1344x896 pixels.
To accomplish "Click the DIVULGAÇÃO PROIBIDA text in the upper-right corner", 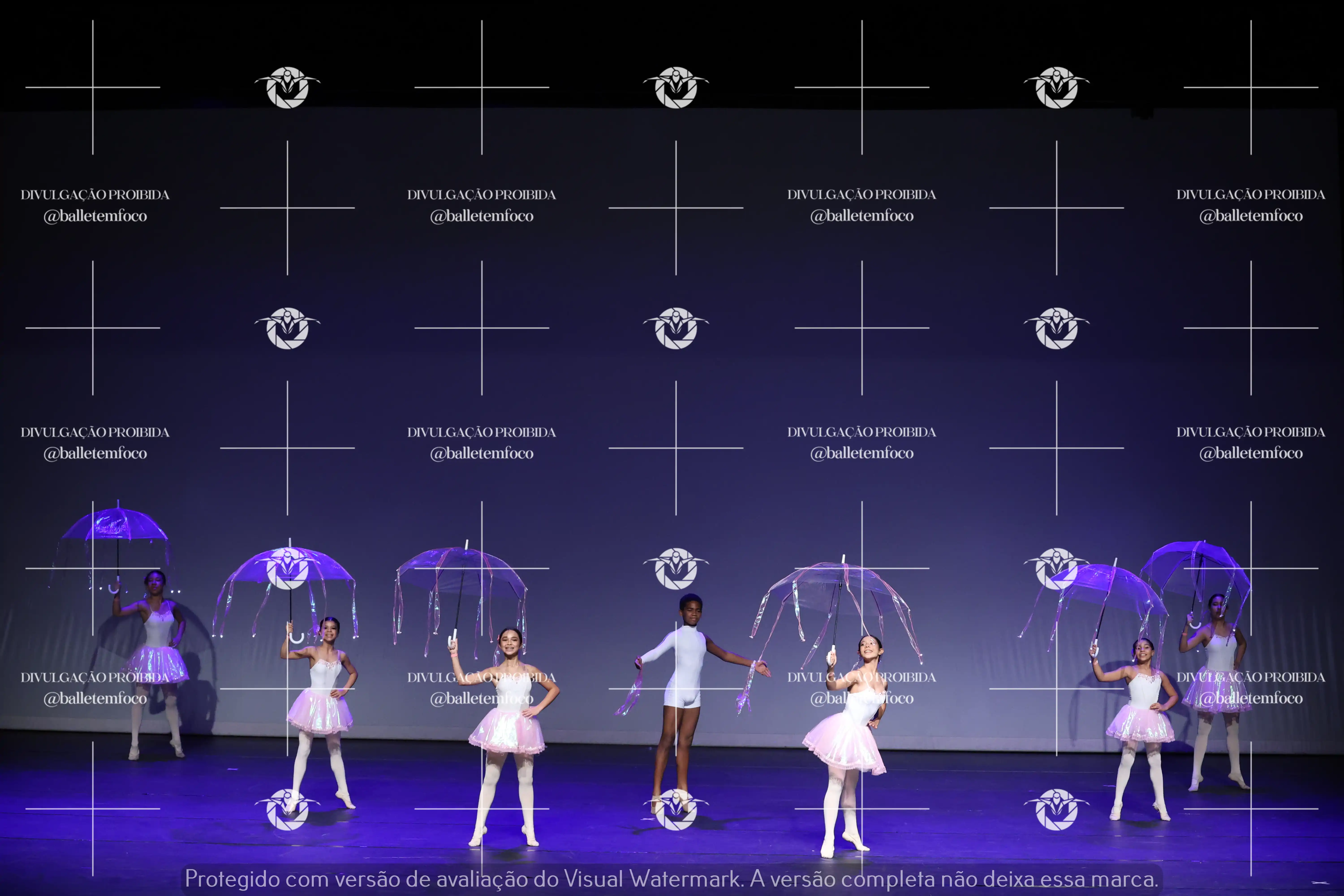I will coord(1250,195).
